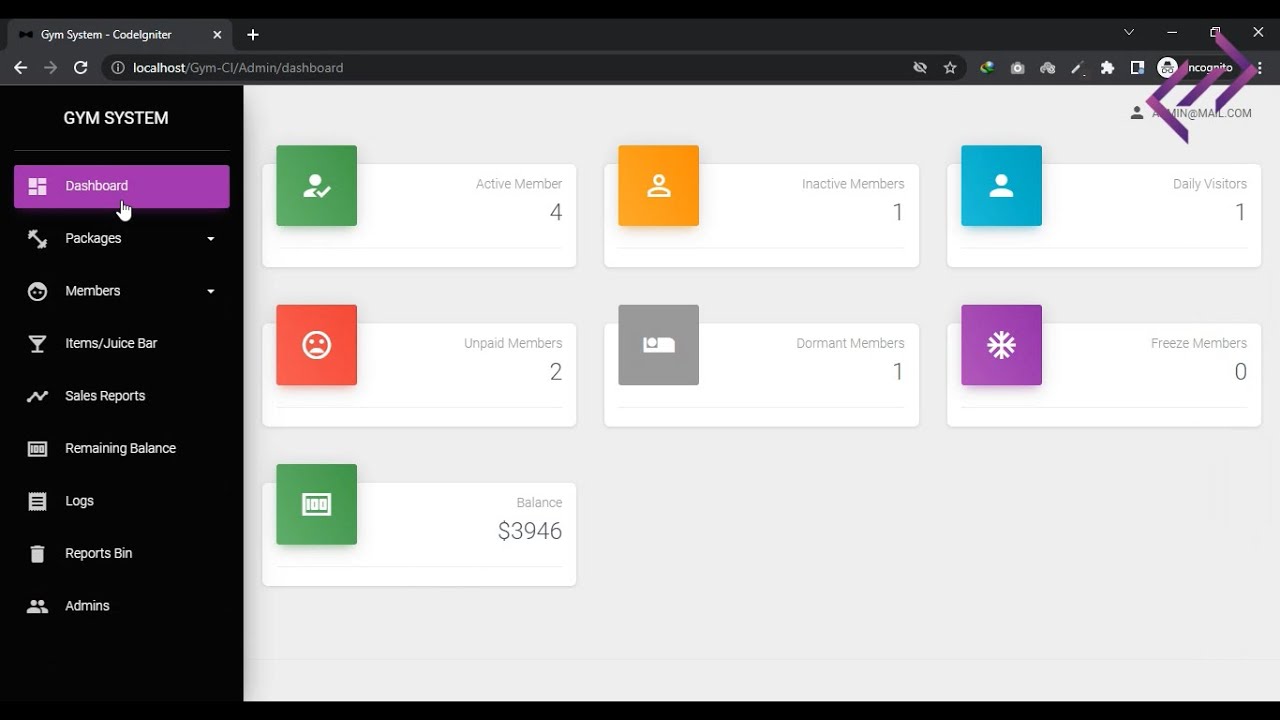1280x720 pixels.
Task: Reload the page with refresh button
Action: (81, 68)
